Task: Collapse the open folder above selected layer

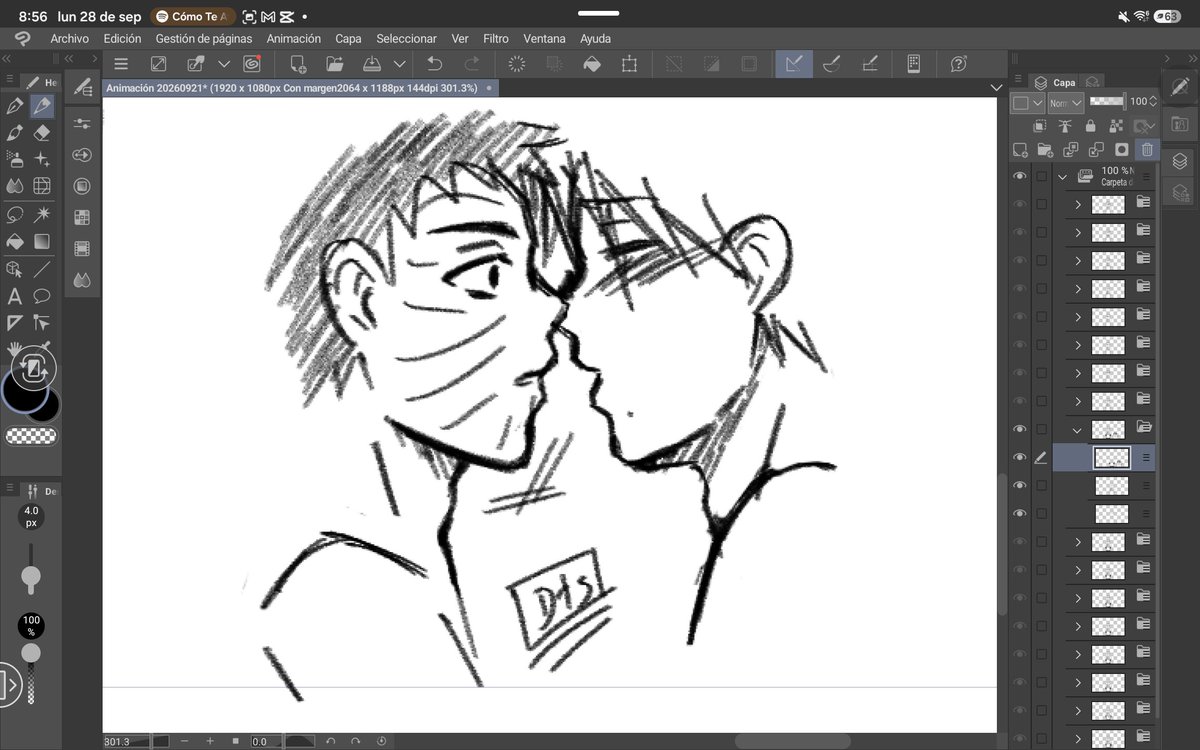Action: 1078,429
